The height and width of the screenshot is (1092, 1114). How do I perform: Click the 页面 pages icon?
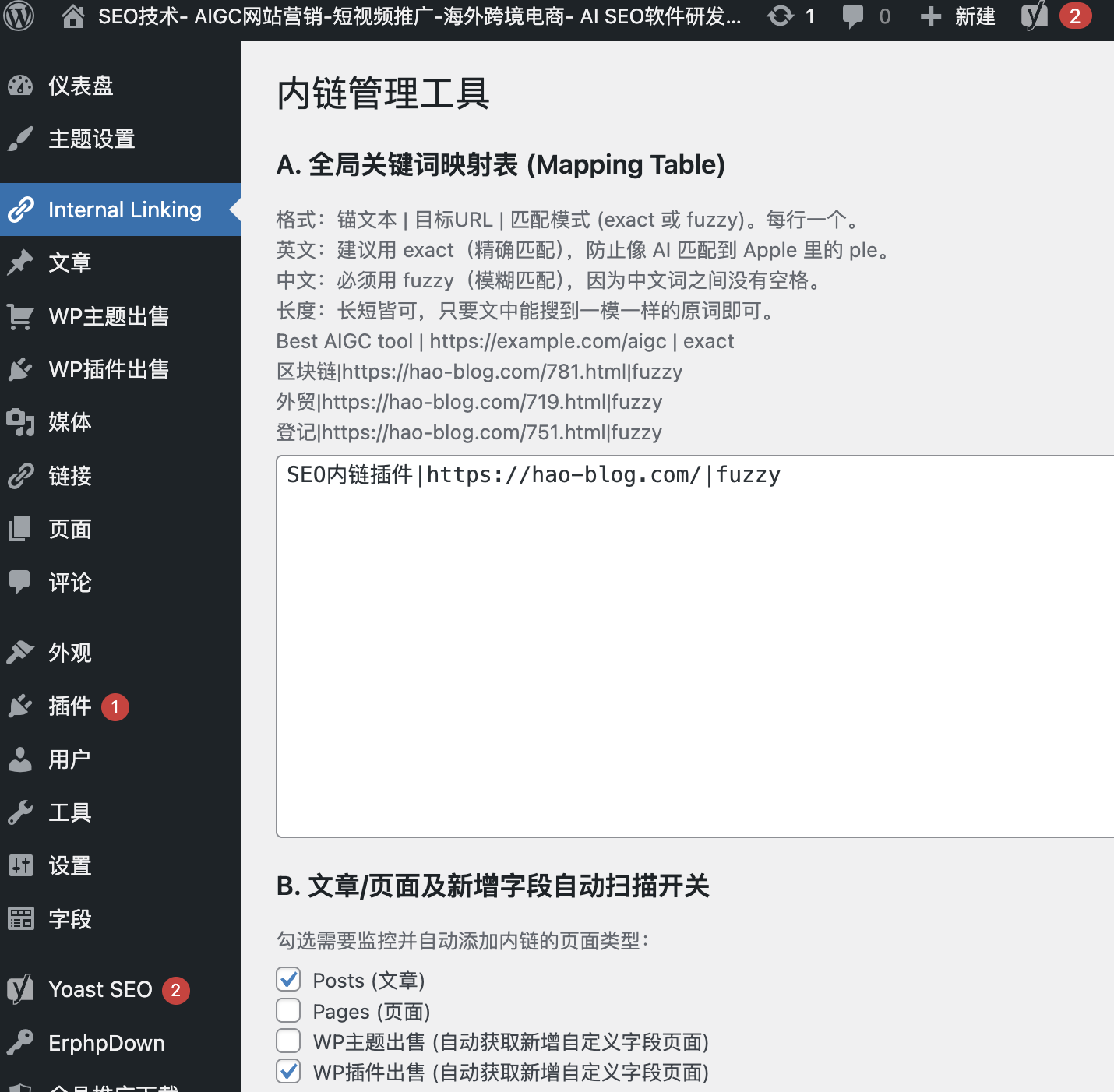[20, 530]
